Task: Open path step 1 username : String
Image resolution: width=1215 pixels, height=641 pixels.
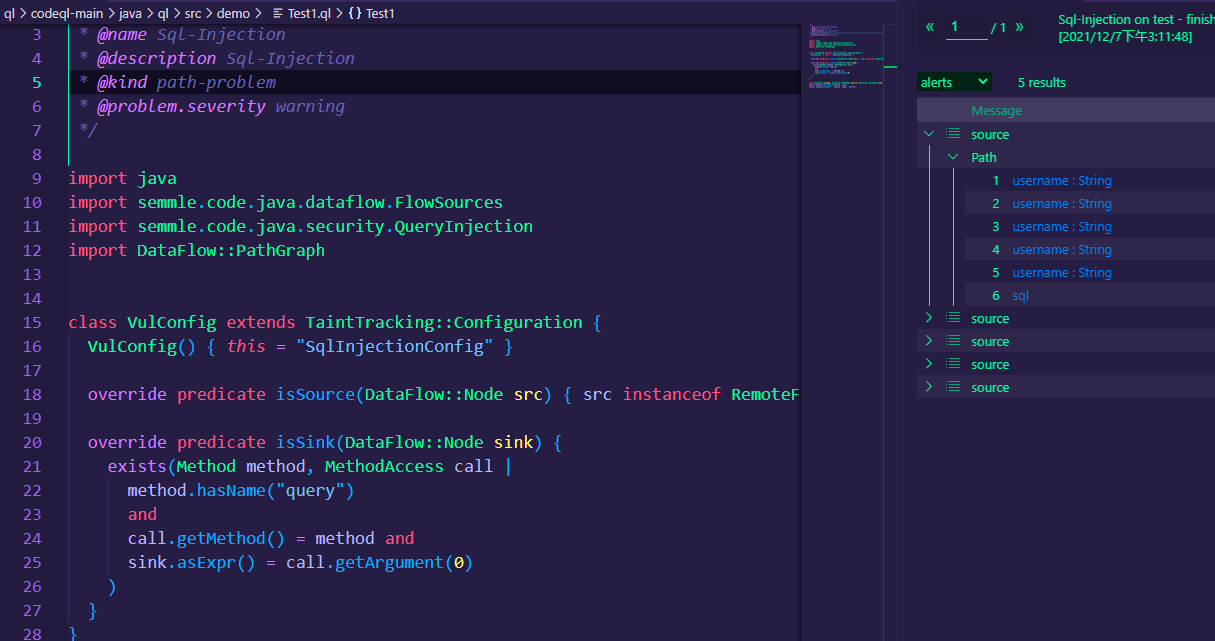Action: [x=1062, y=181]
